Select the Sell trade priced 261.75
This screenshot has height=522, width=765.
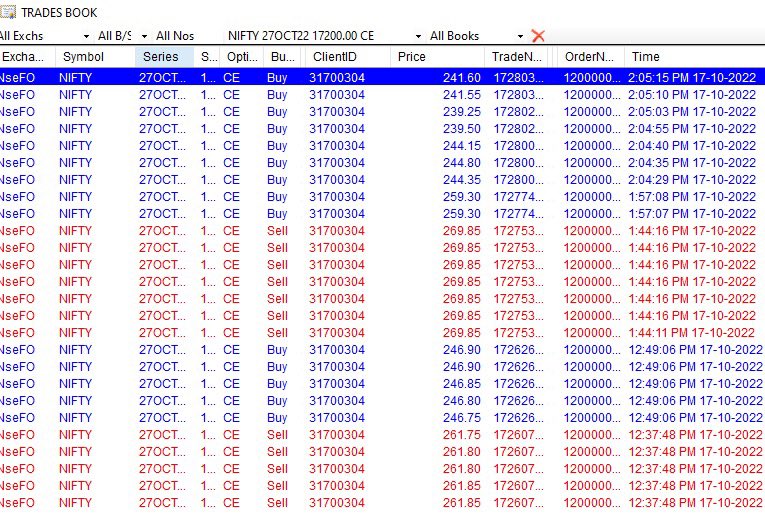(382, 435)
